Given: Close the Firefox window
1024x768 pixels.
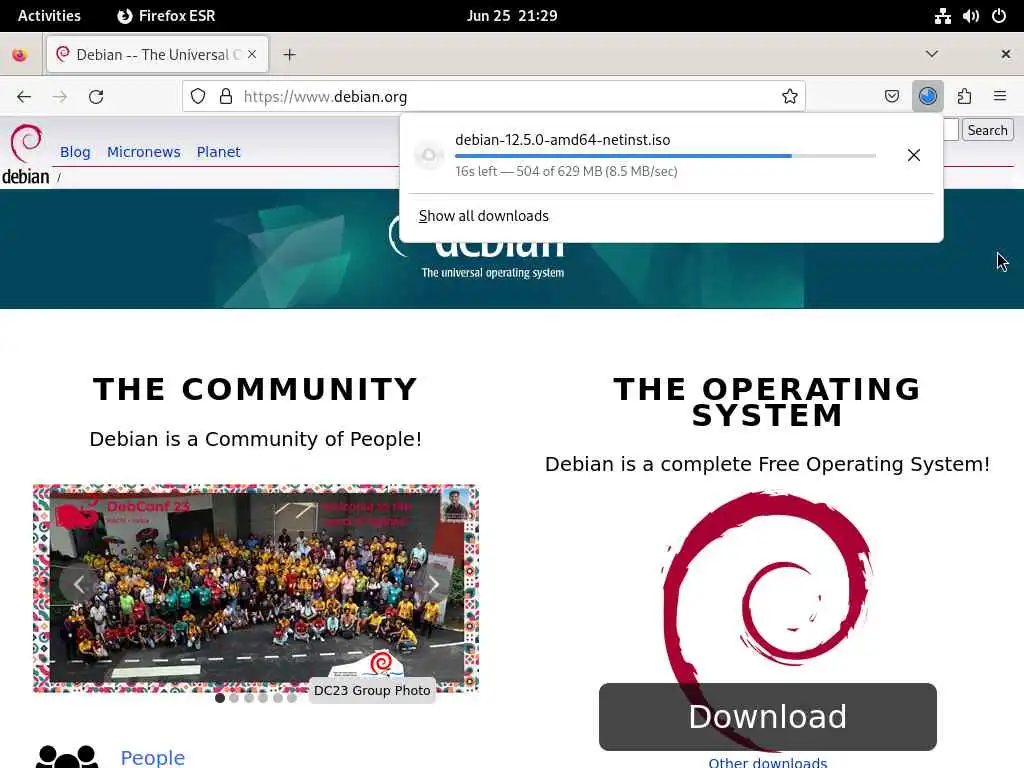Looking at the screenshot, I should (x=1006, y=54).
